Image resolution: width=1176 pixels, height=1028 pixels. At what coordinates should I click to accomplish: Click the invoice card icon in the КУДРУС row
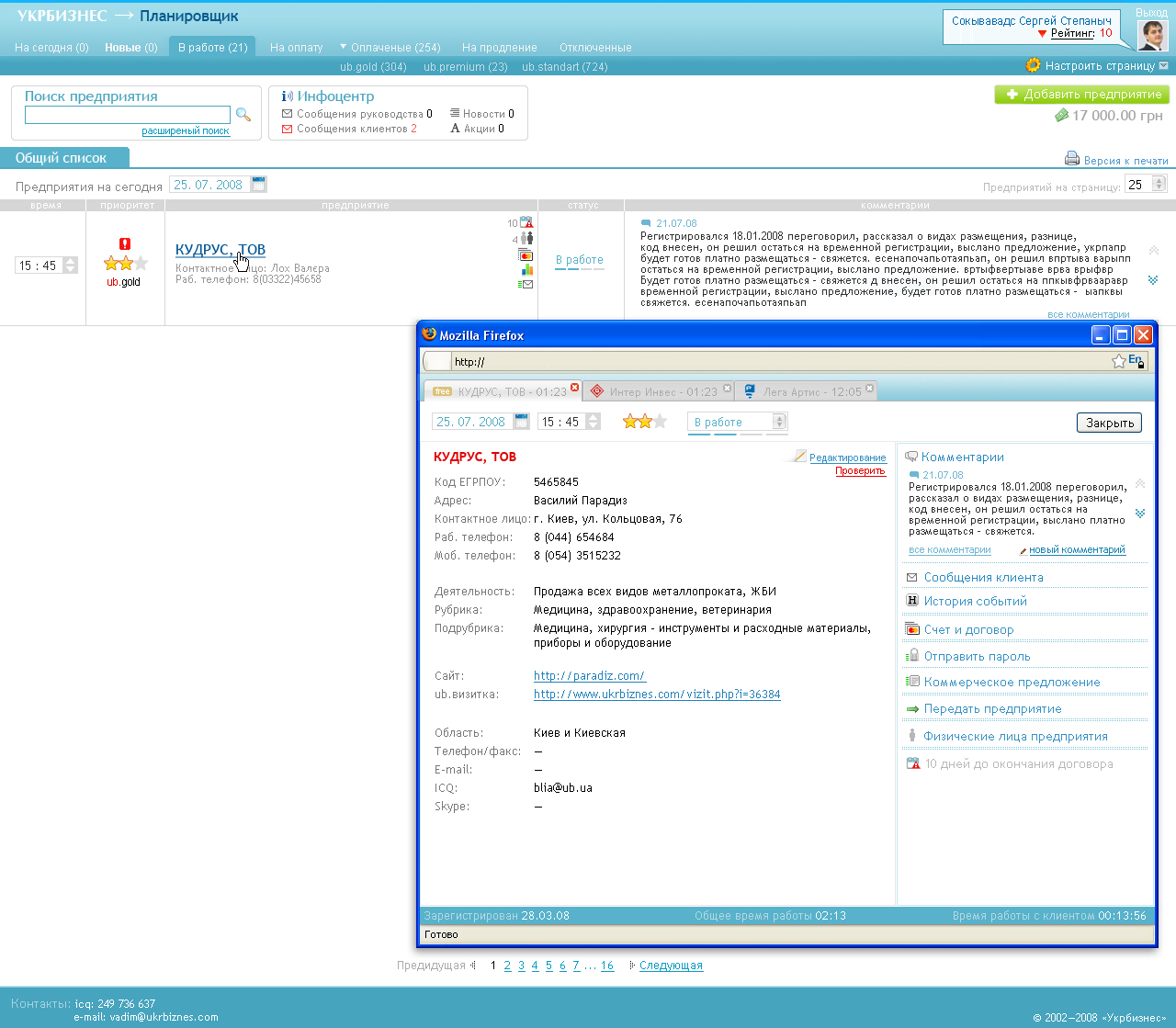point(526,254)
